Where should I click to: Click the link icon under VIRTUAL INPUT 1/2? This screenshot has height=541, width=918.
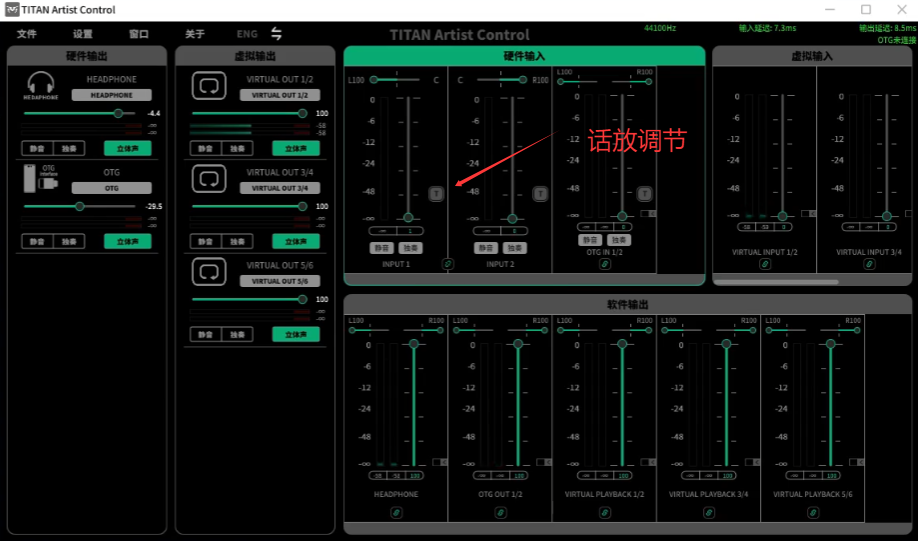[765, 264]
